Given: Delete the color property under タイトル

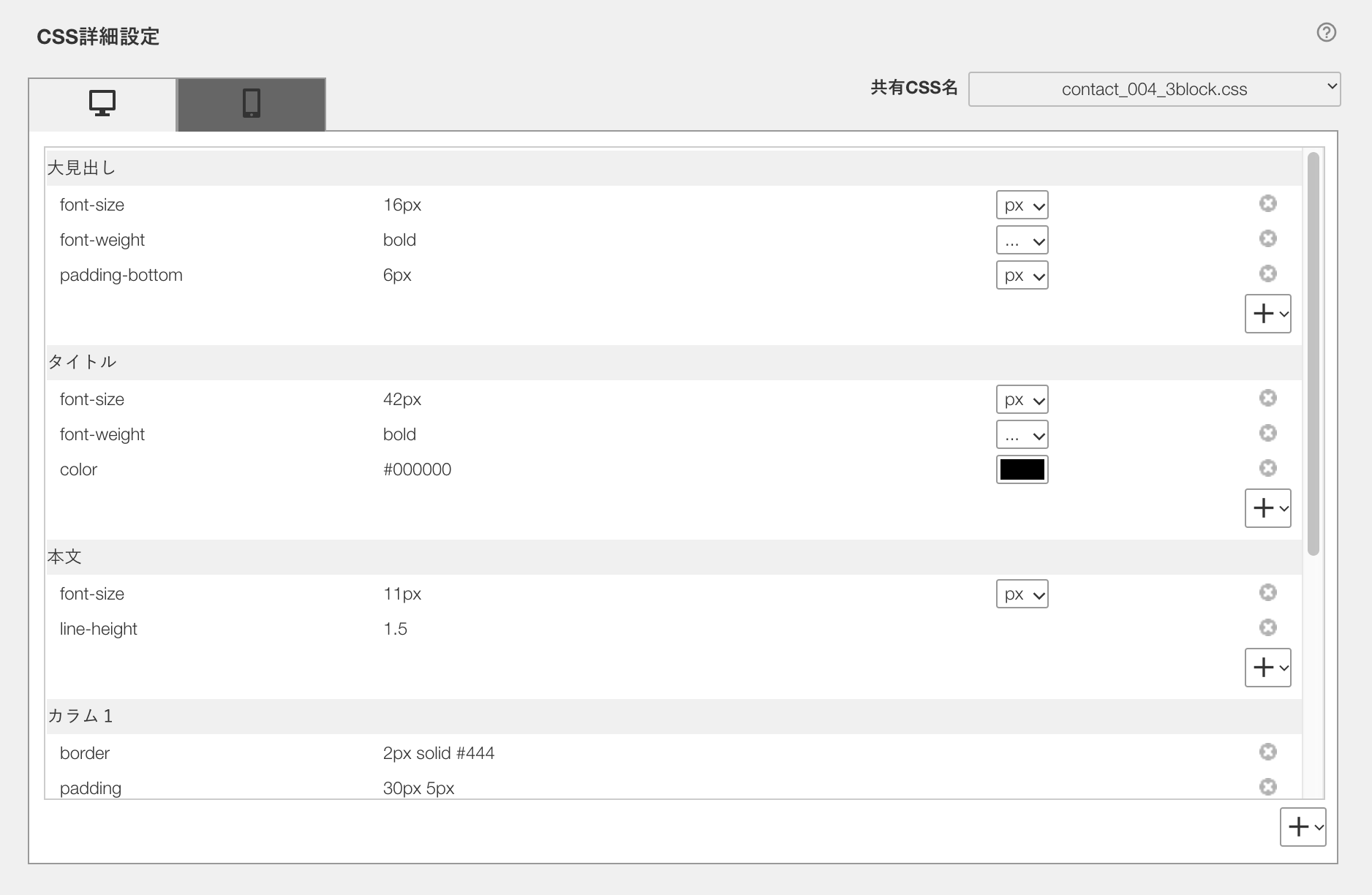Looking at the screenshot, I should click(1268, 468).
